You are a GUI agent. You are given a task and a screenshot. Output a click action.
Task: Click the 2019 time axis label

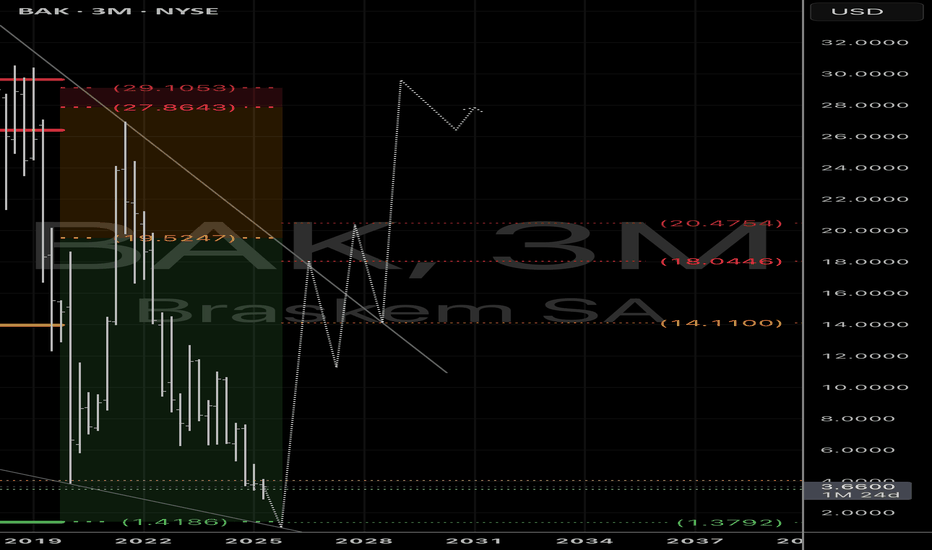tap(33, 541)
